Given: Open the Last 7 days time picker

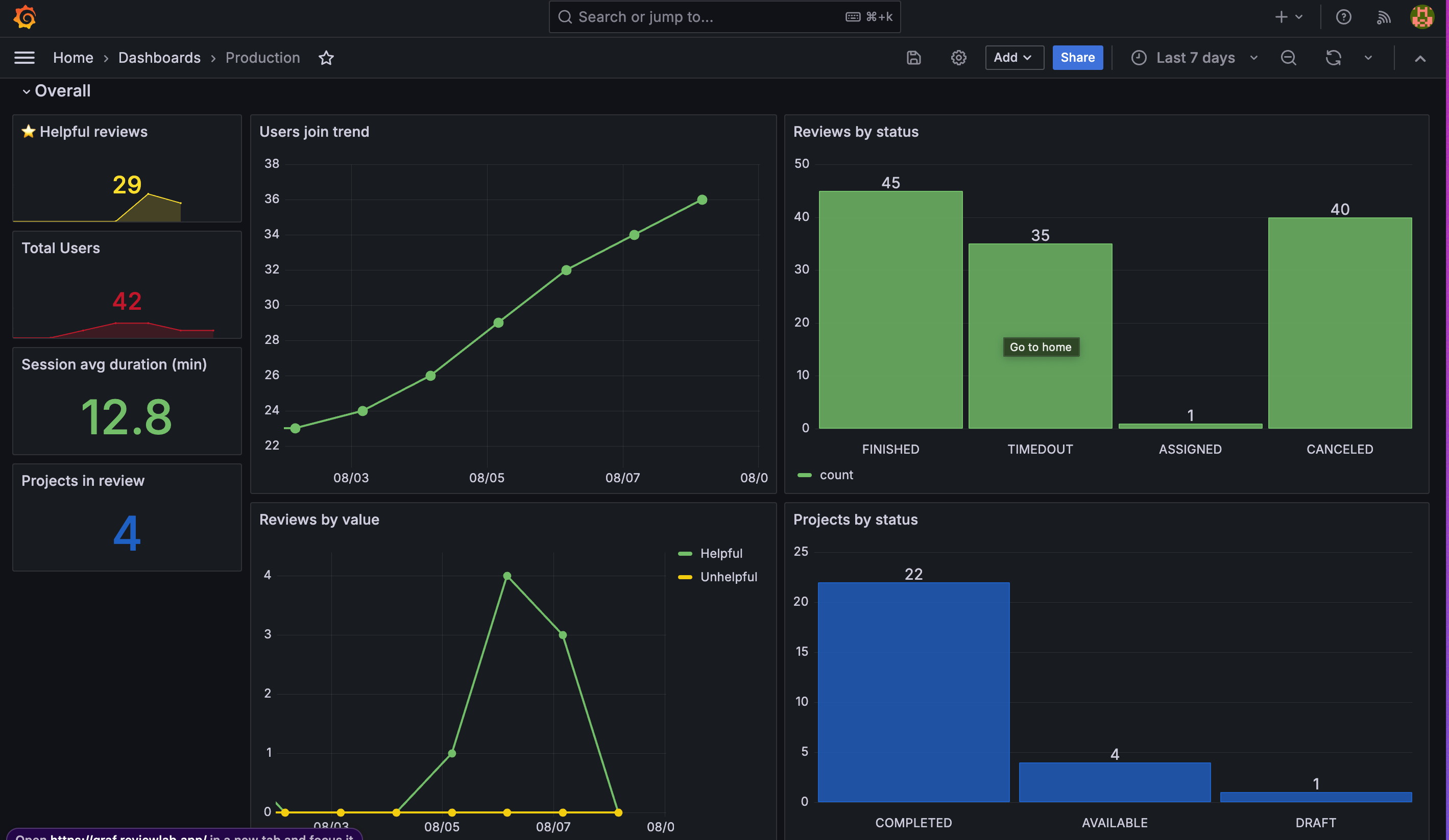Looking at the screenshot, I should [x=1195, y=58].
